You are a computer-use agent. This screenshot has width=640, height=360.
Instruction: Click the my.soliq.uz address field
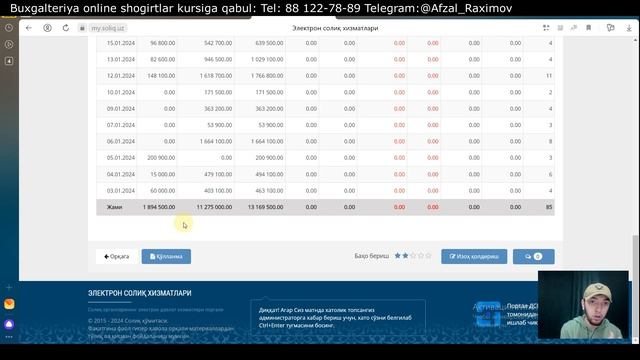(107, 28)
